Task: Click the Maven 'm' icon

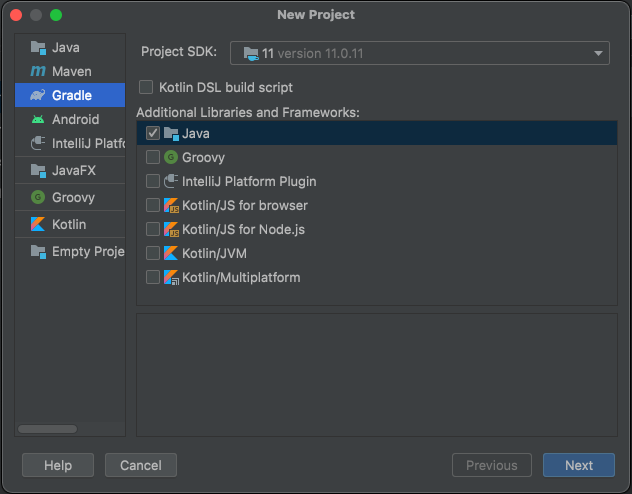Action: coord(38,71)
